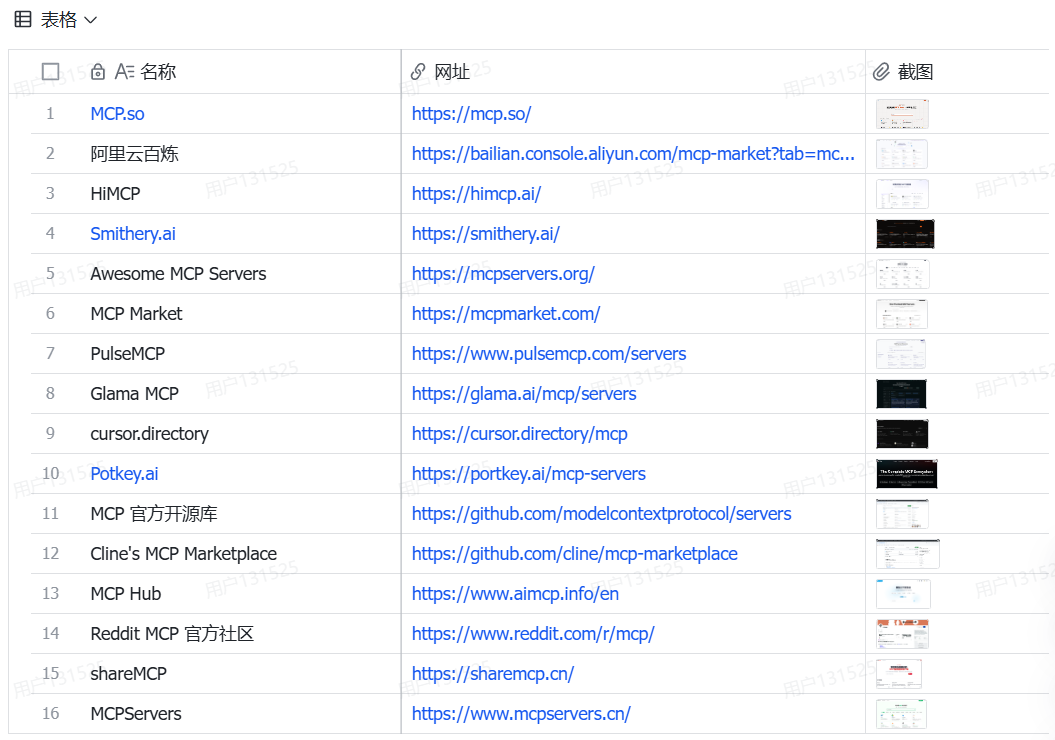The image size is (1055, 740).
Task: Open the Reddit MCP 官方社区 screenshot thumbnail
Action: pos(902,634)
